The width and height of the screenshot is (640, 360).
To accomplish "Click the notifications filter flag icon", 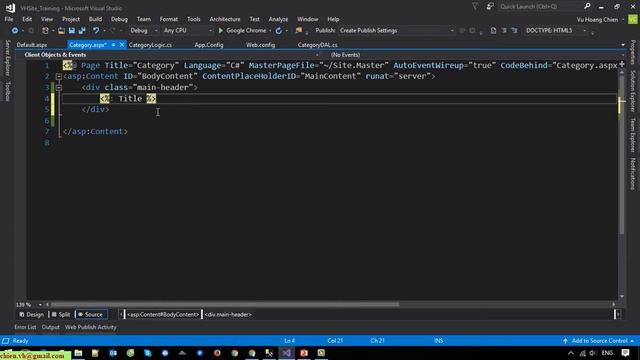I will point(475,7).
